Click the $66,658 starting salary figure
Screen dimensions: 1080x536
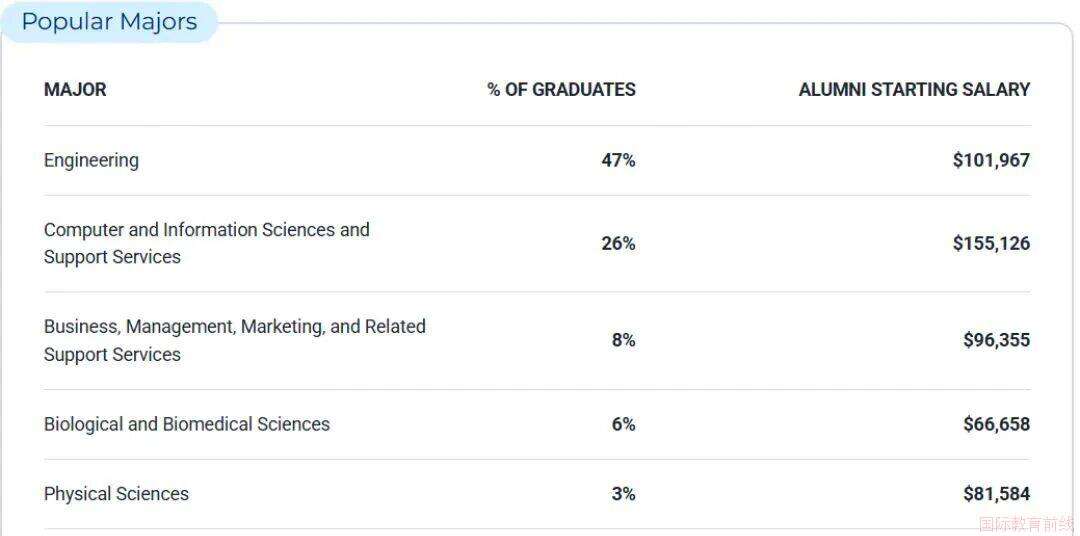click(x=996, y=424)
